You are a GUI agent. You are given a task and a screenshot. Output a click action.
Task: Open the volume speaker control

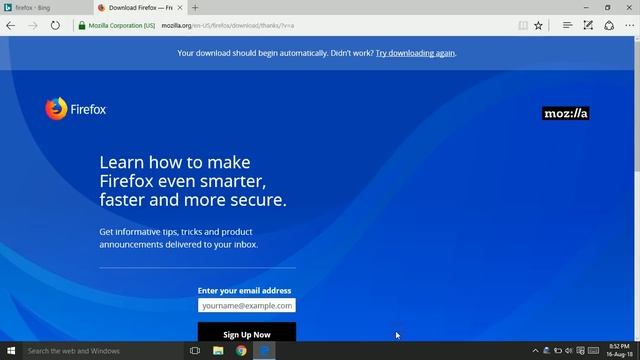[569, 351]
